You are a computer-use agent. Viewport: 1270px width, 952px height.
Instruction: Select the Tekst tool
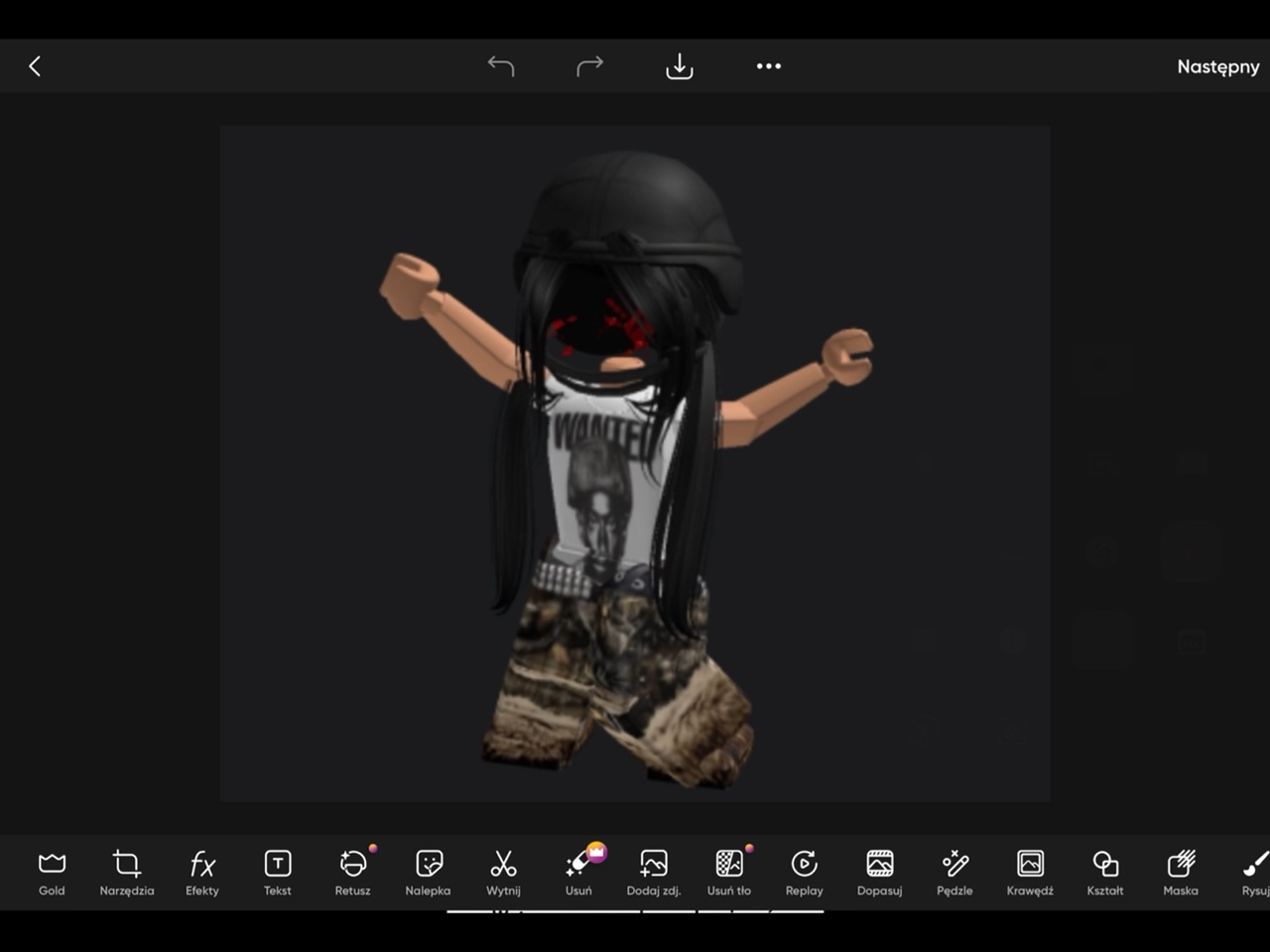[x=277, y=871]
